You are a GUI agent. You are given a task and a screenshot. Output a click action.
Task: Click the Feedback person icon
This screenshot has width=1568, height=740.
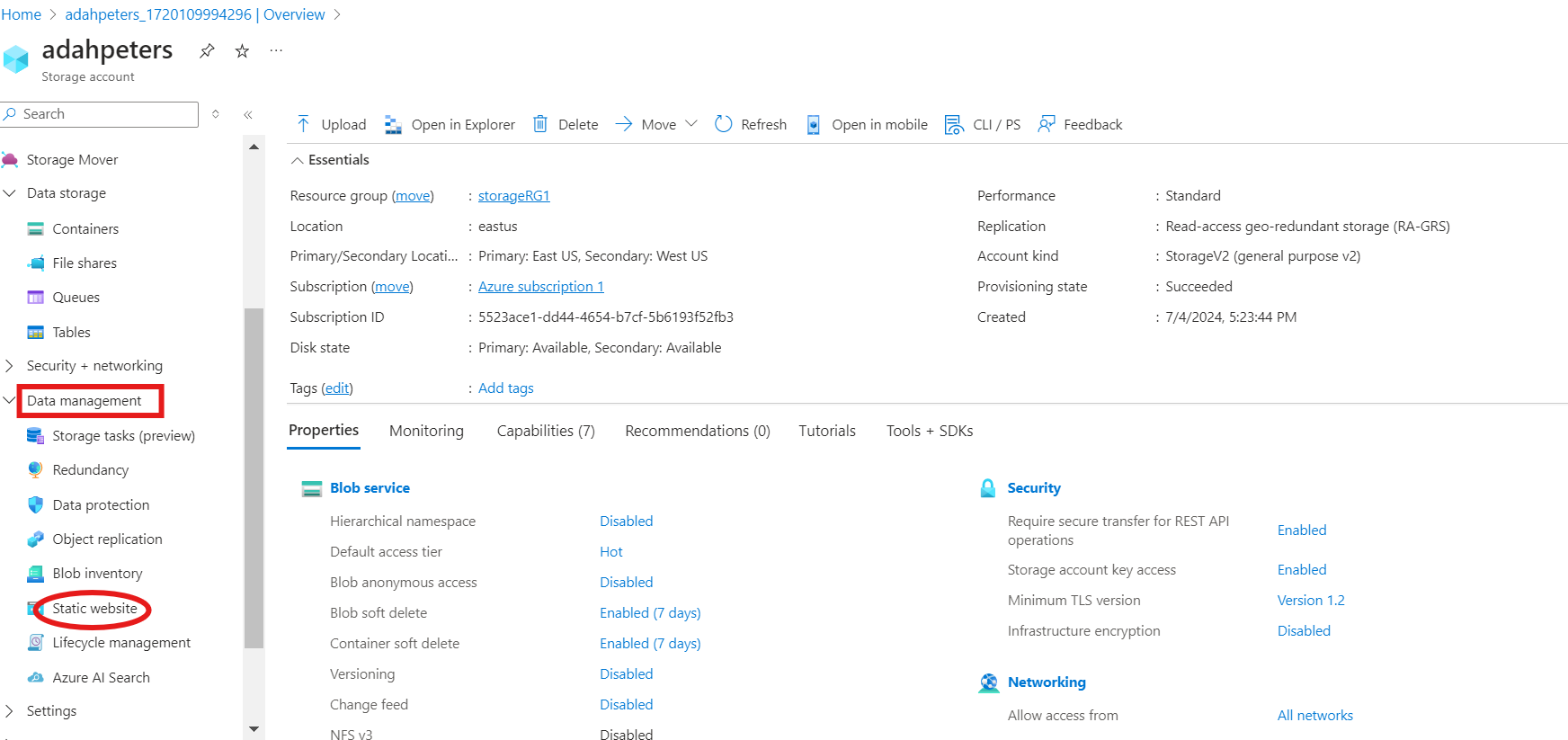1047,124
